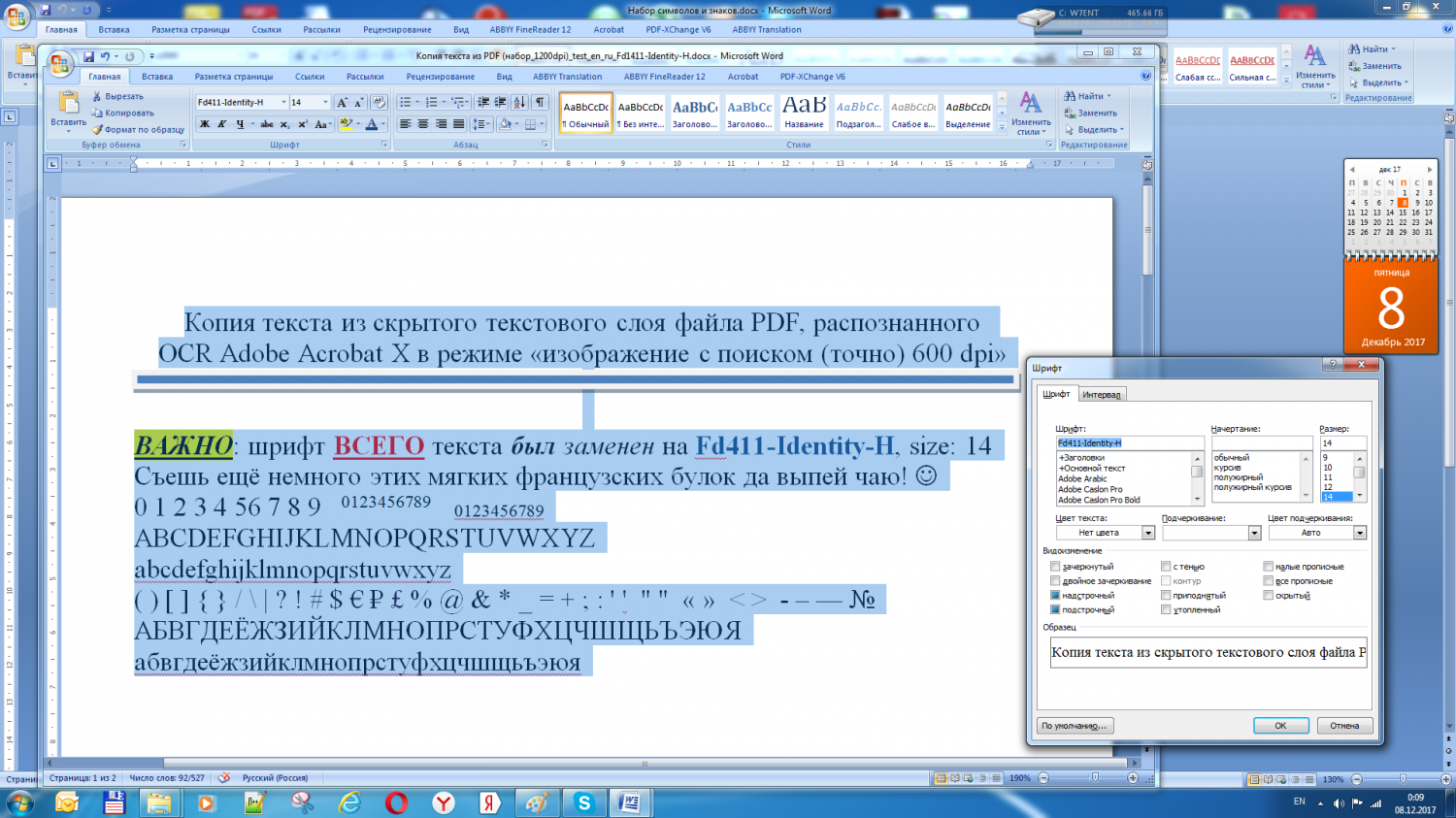The image size is (1456, 818).
Task: Align text right in the paragraph group
Action: tap(441, 124)
